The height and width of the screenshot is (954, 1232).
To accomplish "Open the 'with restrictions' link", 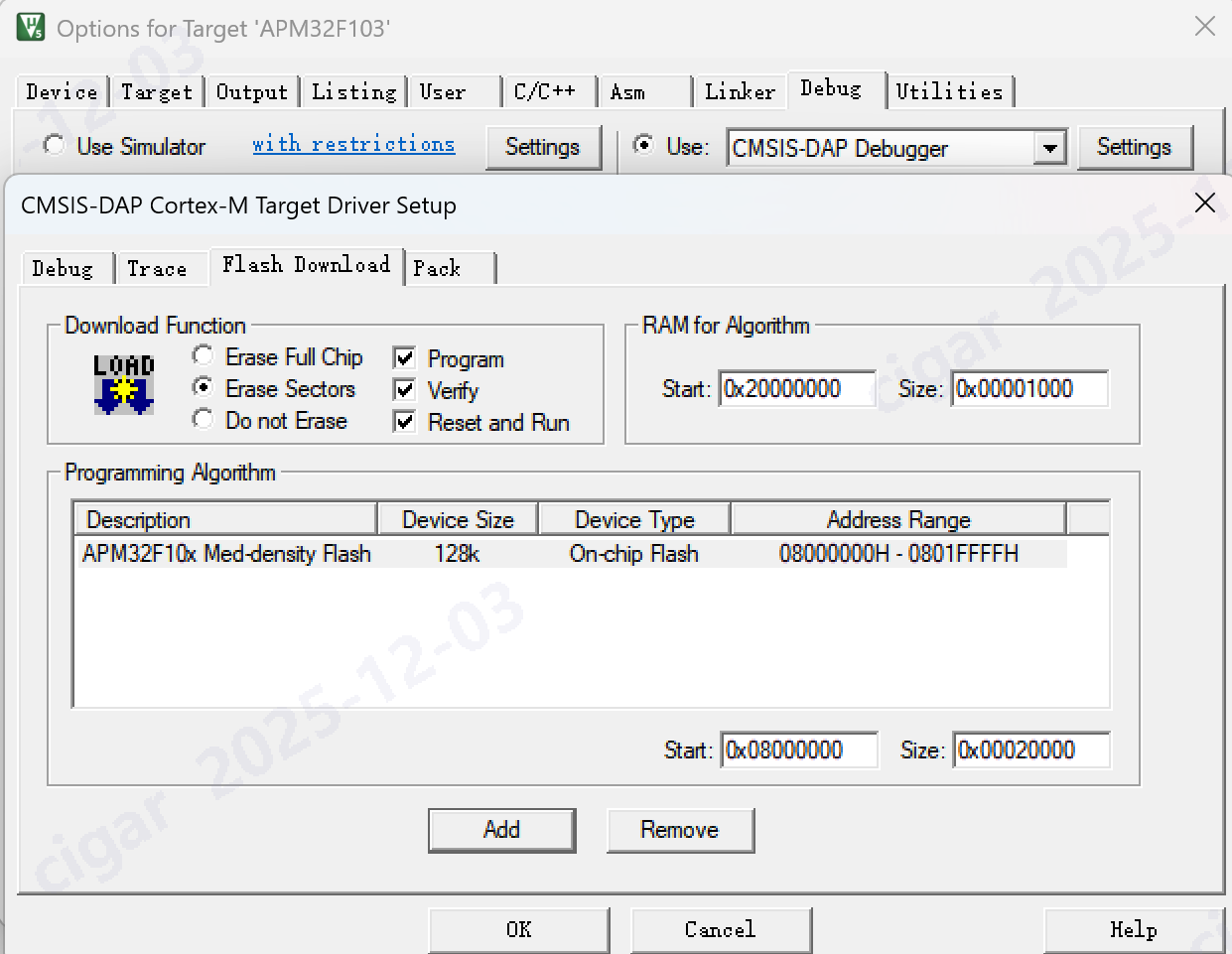I will pyautogui.click(x=353, y=144).
